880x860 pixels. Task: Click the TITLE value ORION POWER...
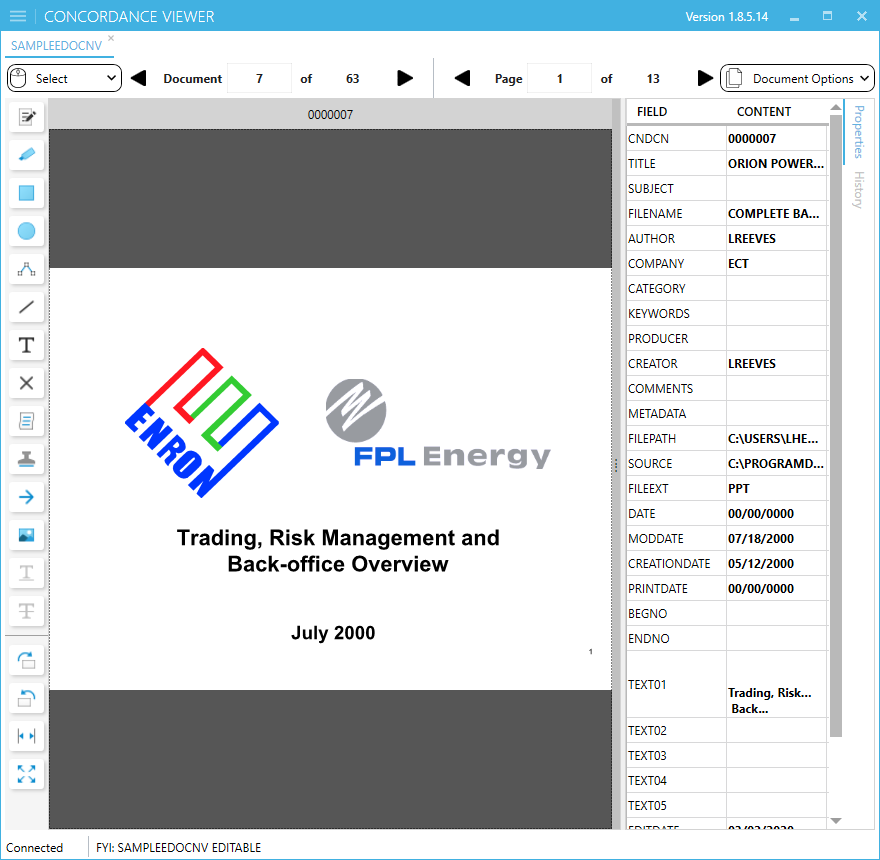click(x=777, y=163)
